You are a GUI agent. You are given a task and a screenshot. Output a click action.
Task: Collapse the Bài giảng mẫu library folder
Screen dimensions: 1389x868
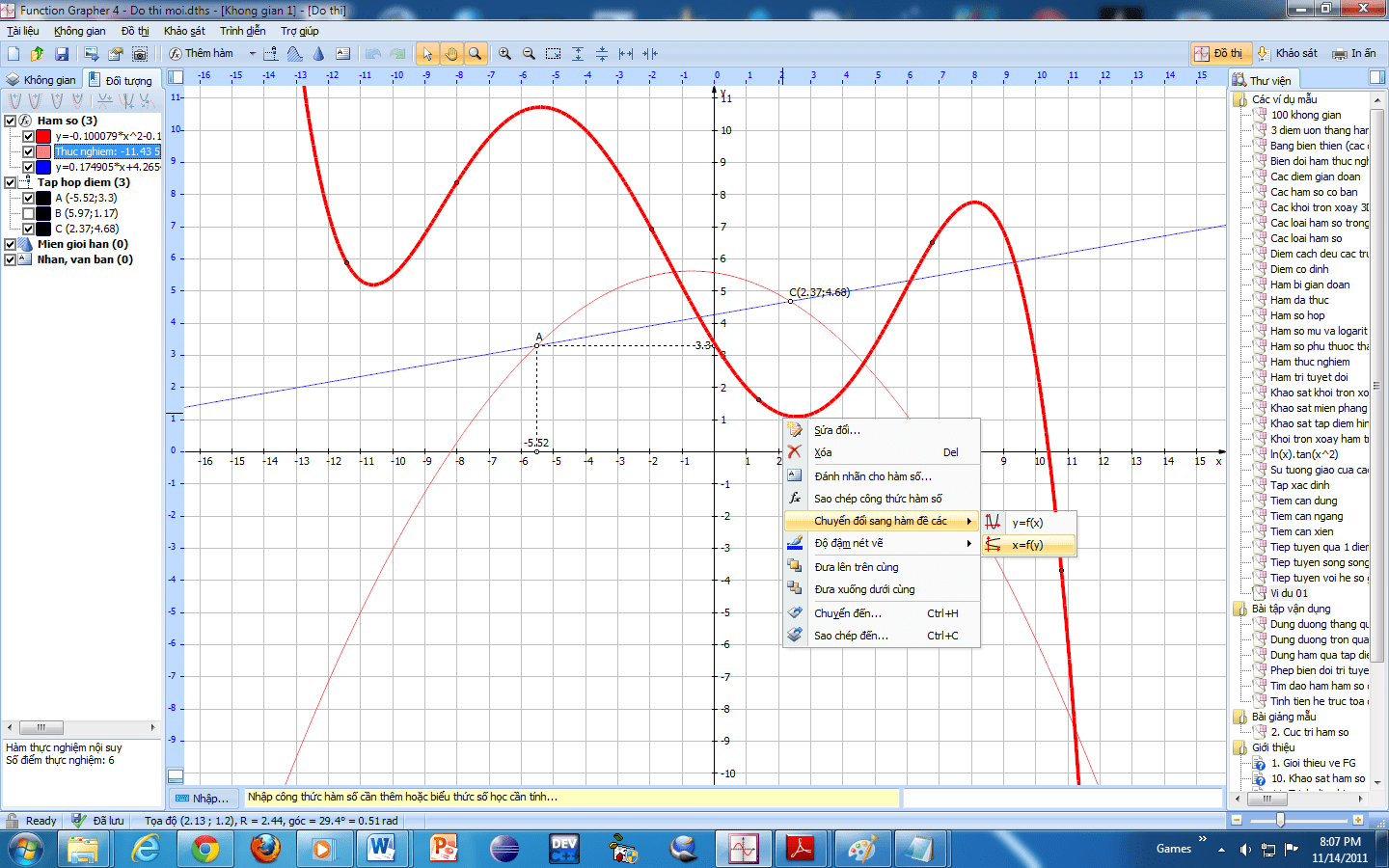pyautogui.click(x=1240, y=717)
